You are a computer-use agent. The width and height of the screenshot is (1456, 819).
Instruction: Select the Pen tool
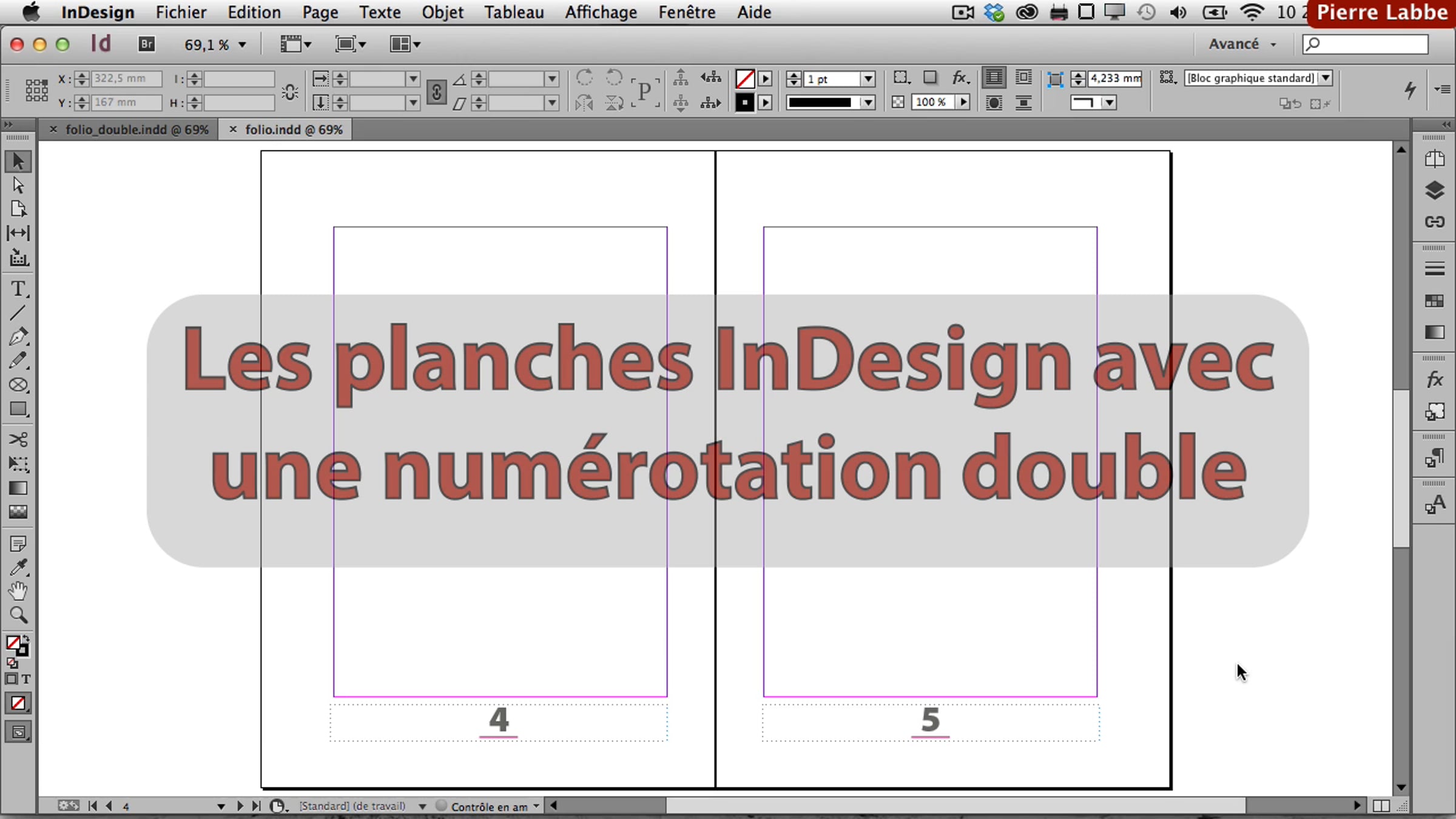point(18,336)
